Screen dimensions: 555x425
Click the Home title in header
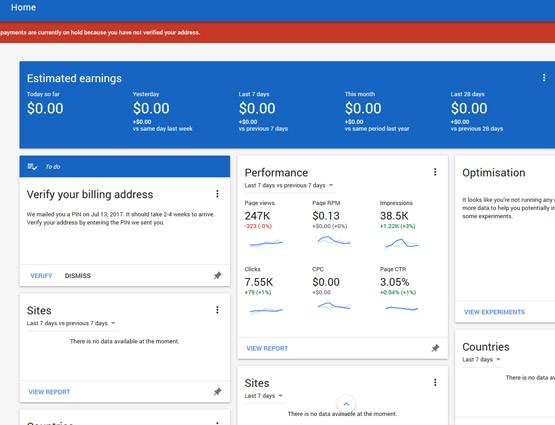[x=23, y=7]
